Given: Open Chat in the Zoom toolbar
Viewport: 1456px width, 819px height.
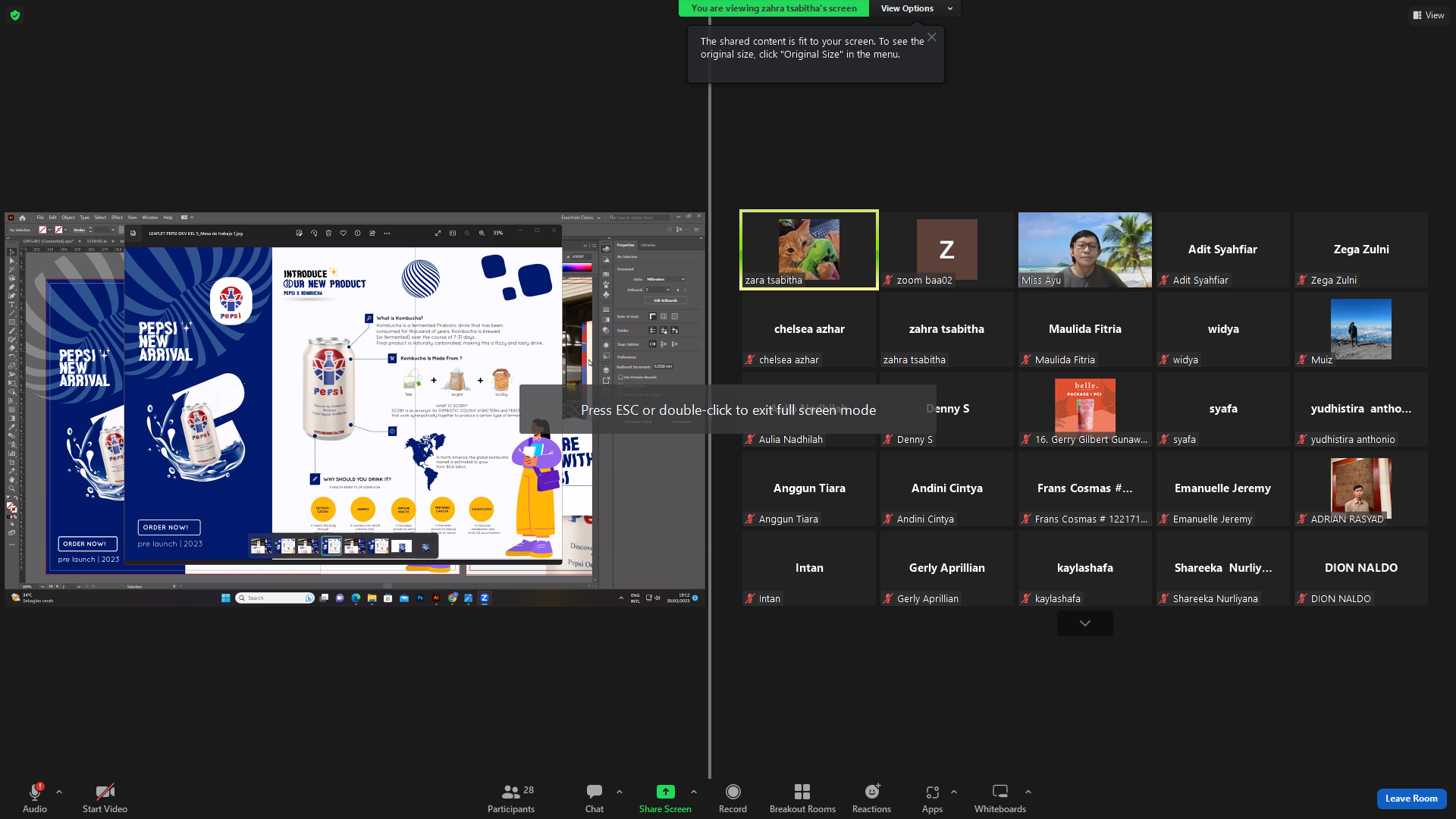Looking at the screenshot, I should (x=595, y=798).
